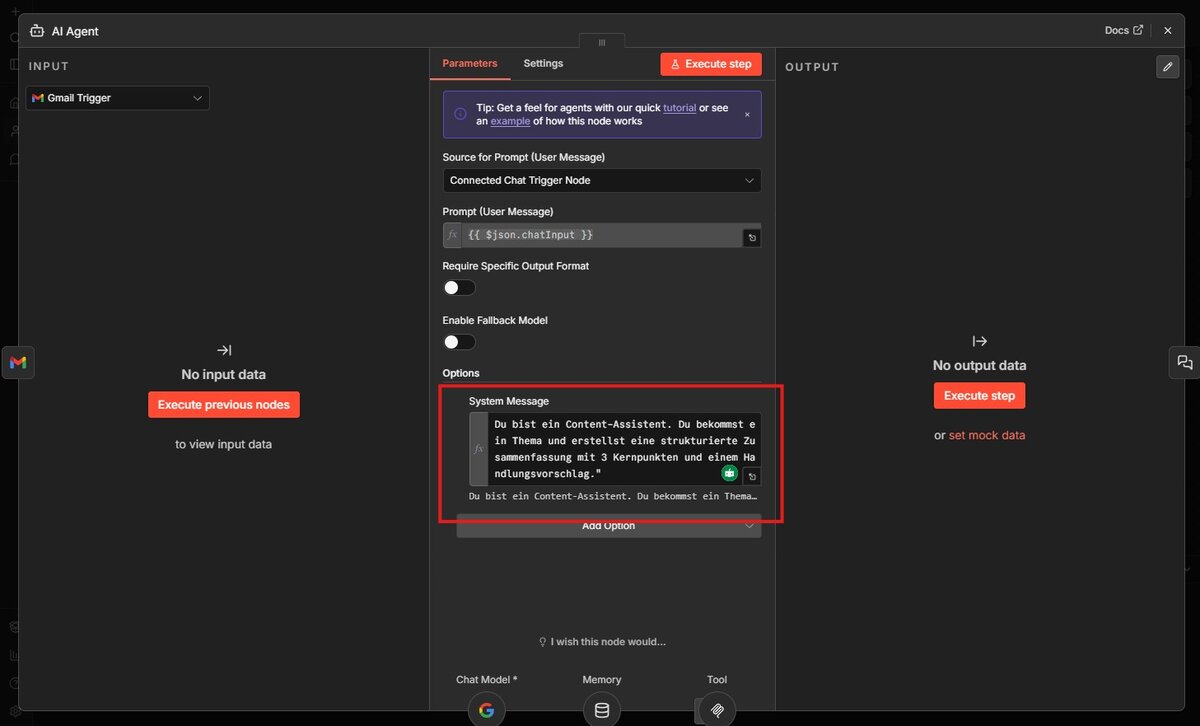Click the Tool connector icon
This screenshot has width=1200, height=726.
point(716,709)
